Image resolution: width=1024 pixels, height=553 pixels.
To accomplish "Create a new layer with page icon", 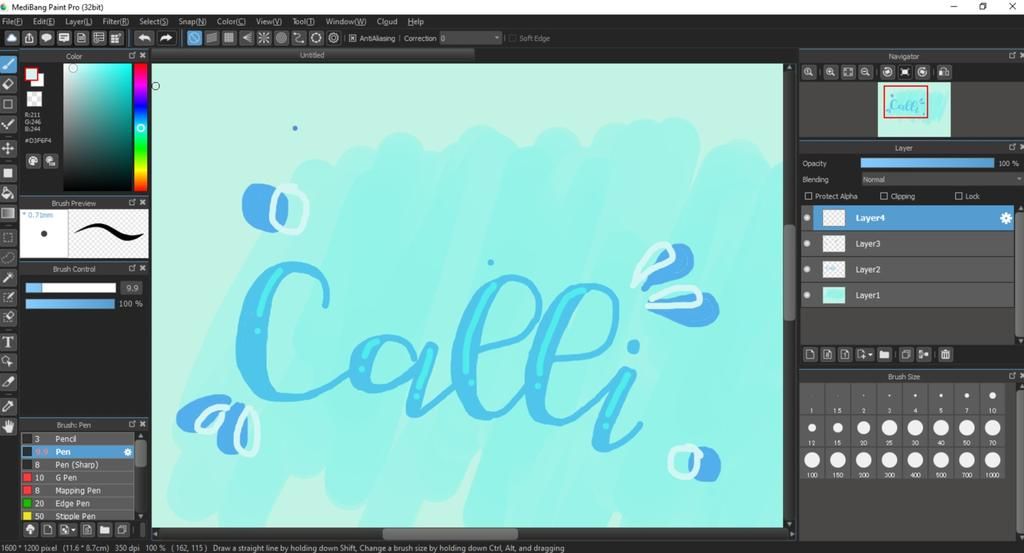I will tap(810, 355).
